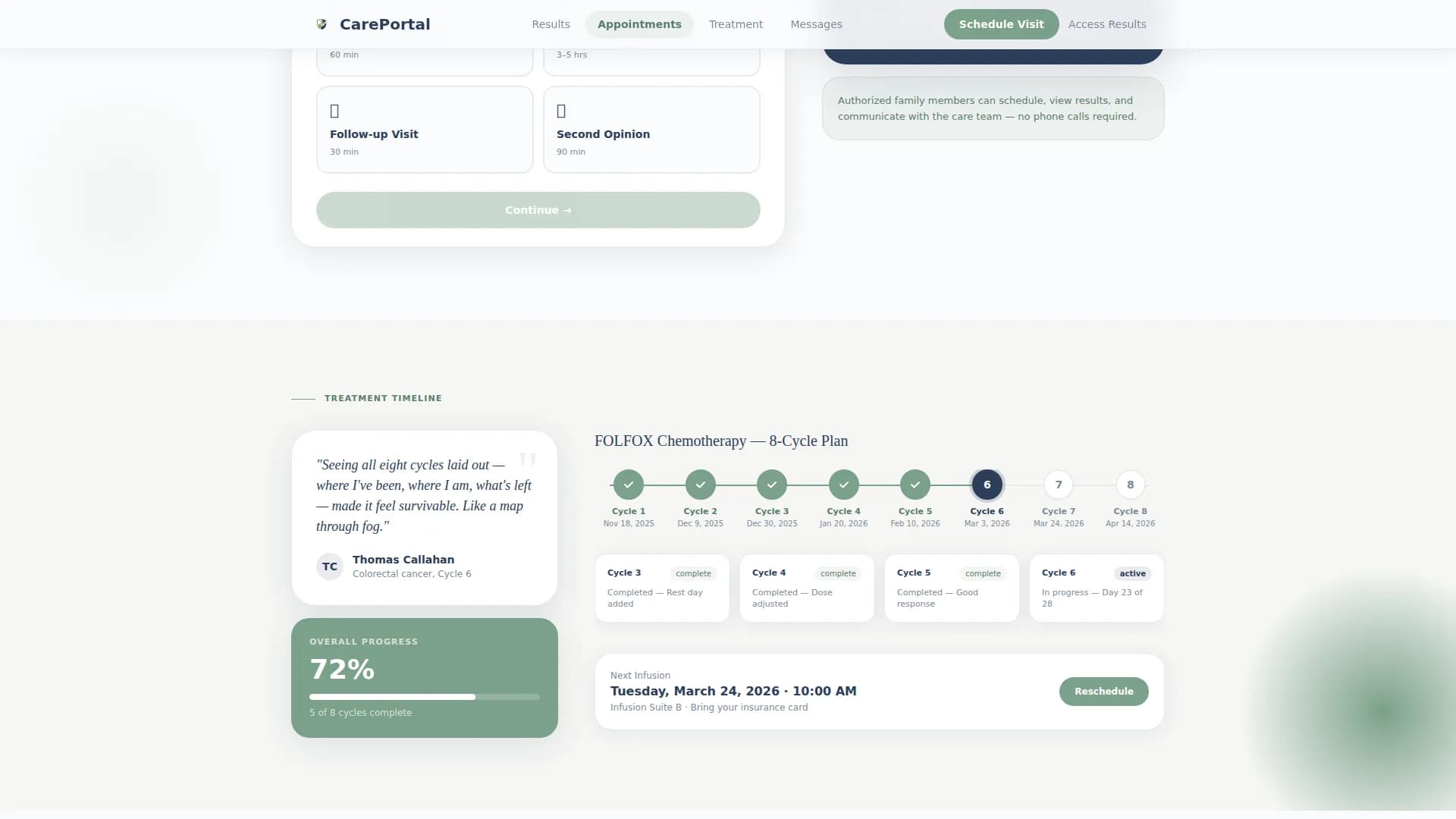The height and width of the screenshot is (819, 1456).
Task: Click the Reschedule button
Action: pos(1103,692)
